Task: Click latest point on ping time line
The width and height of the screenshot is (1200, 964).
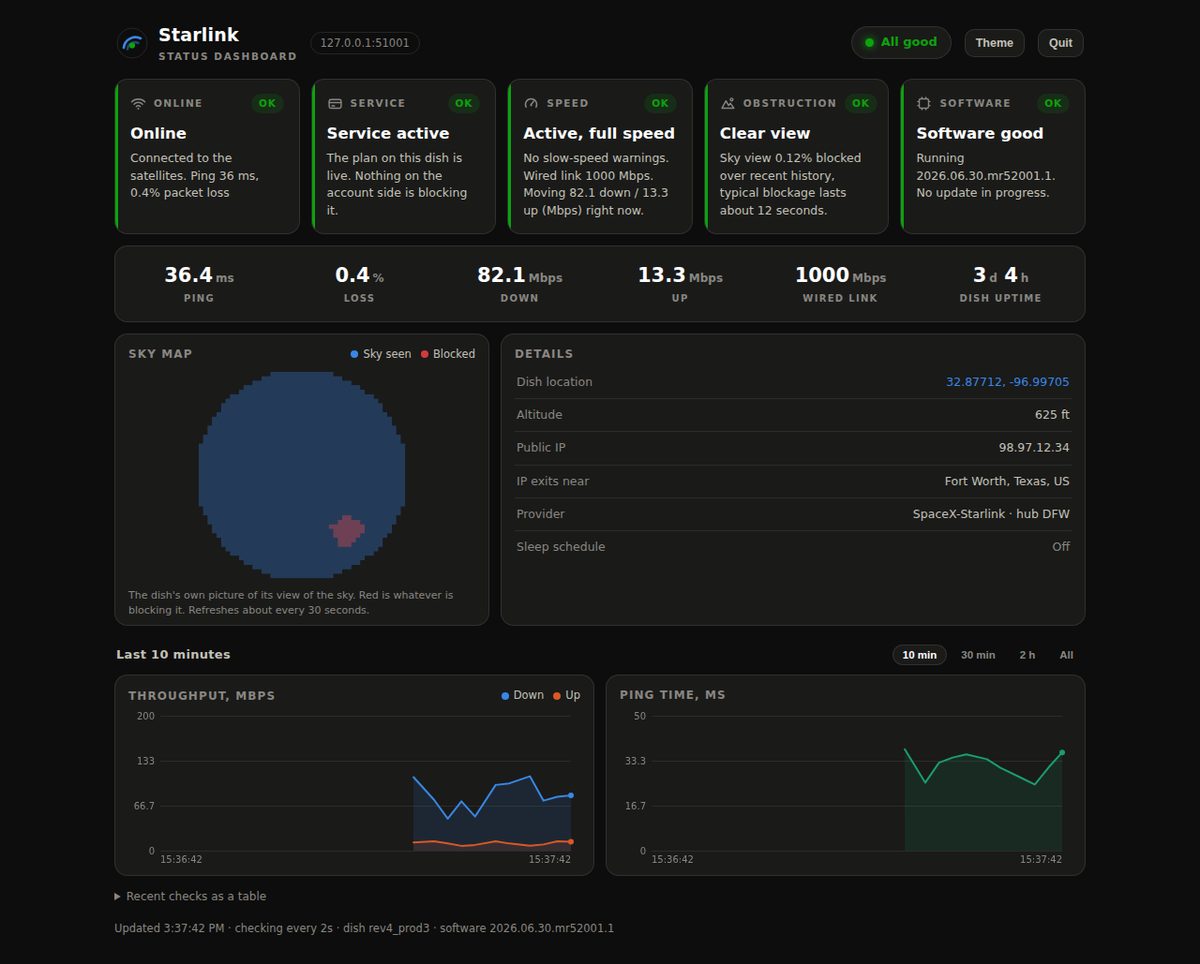Action: pyautogui.click(x=1062, y=752)
